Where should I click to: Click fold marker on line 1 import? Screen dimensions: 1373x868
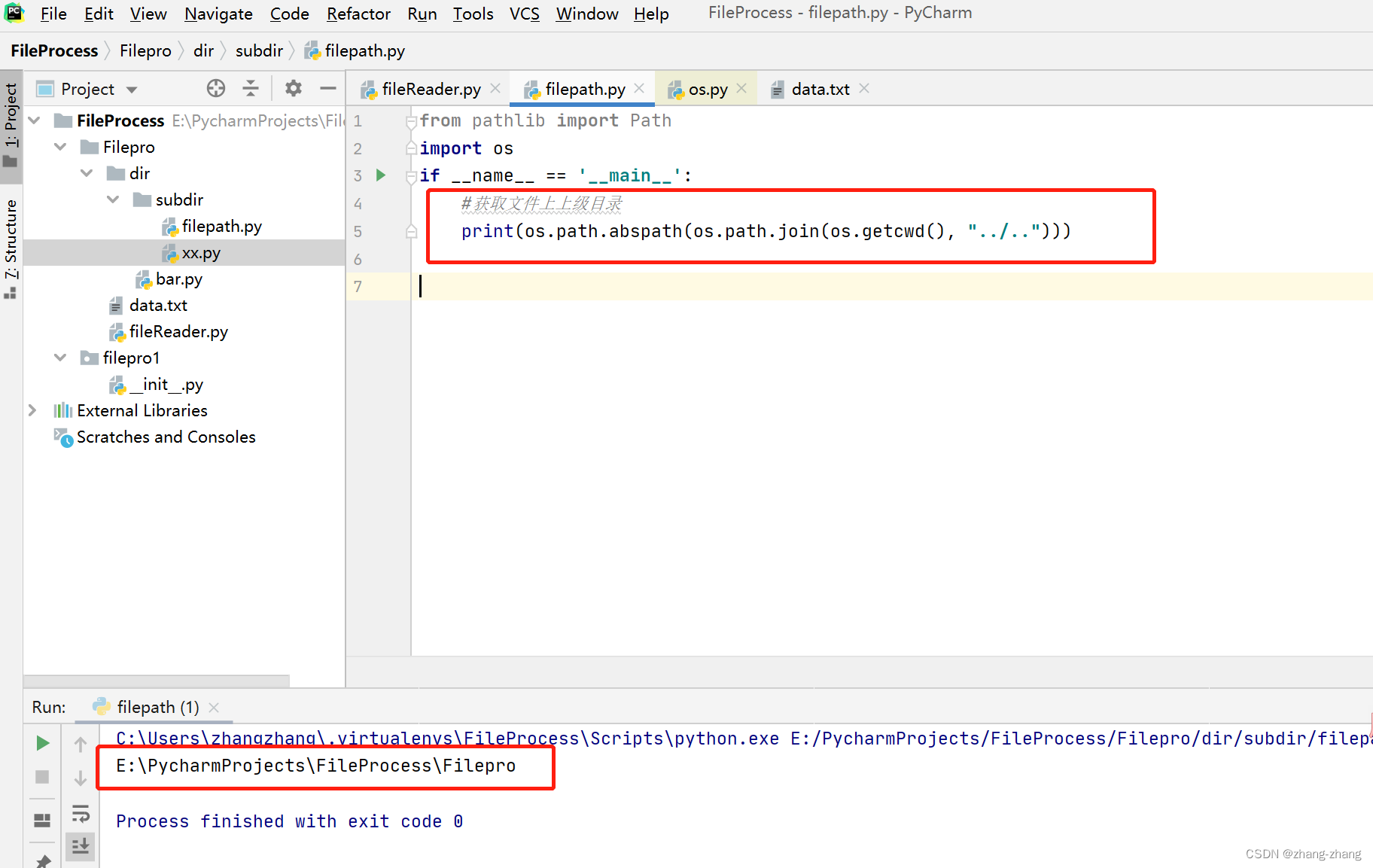411,121
